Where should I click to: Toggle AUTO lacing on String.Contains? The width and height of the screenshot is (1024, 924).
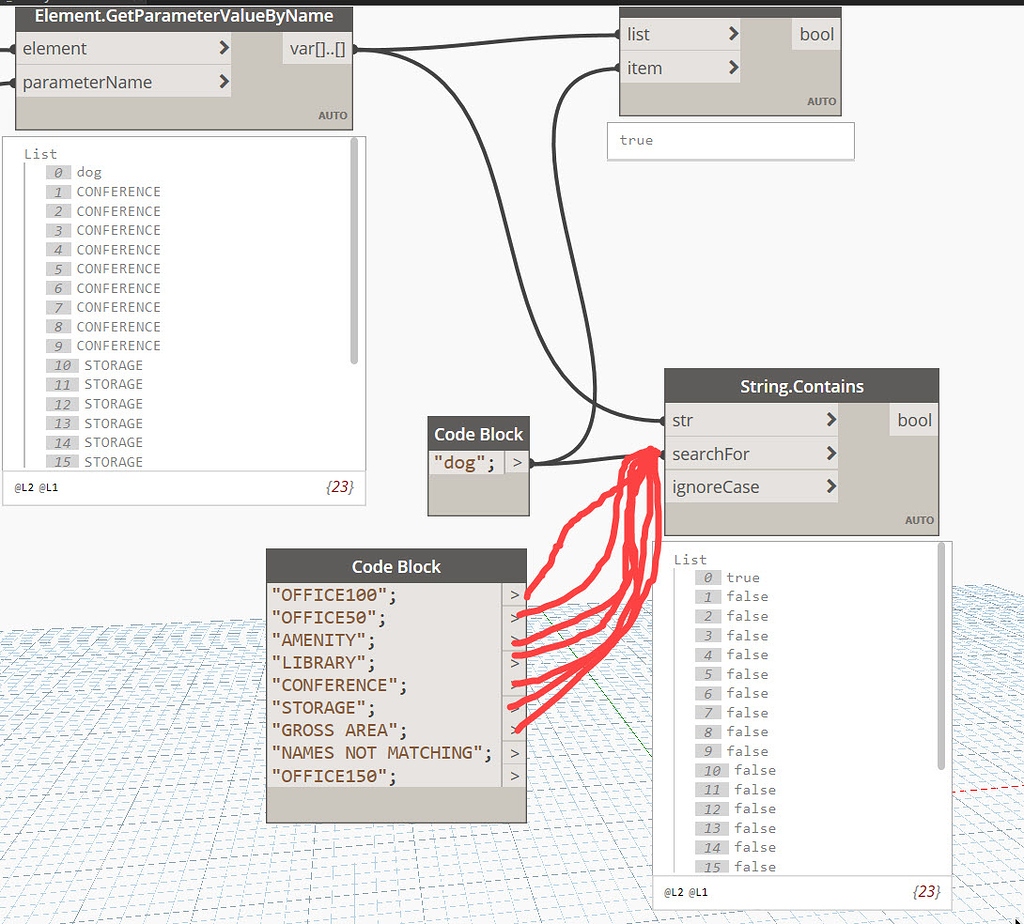(919, 520)
